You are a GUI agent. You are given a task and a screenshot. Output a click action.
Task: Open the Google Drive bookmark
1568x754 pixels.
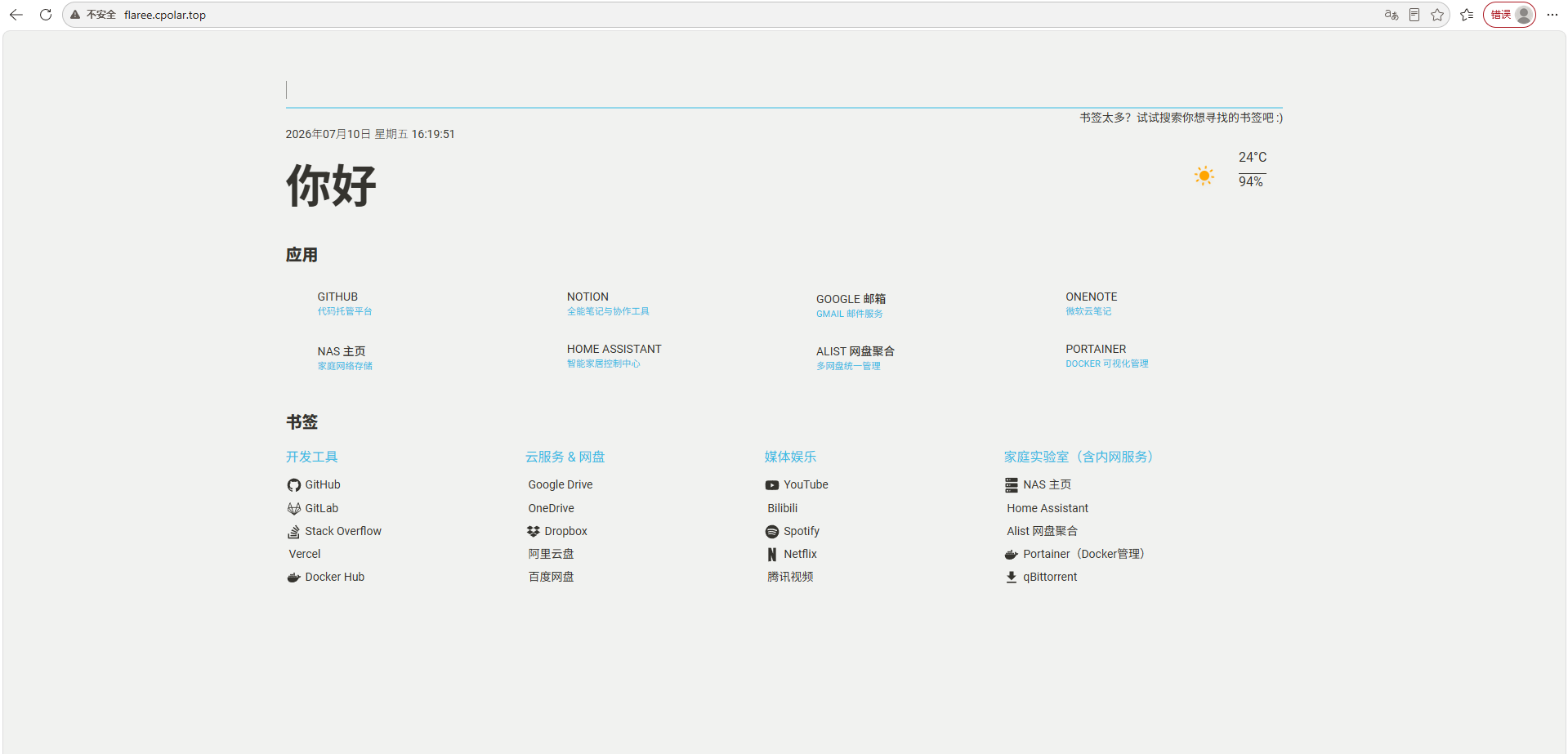tap(561, 485)
